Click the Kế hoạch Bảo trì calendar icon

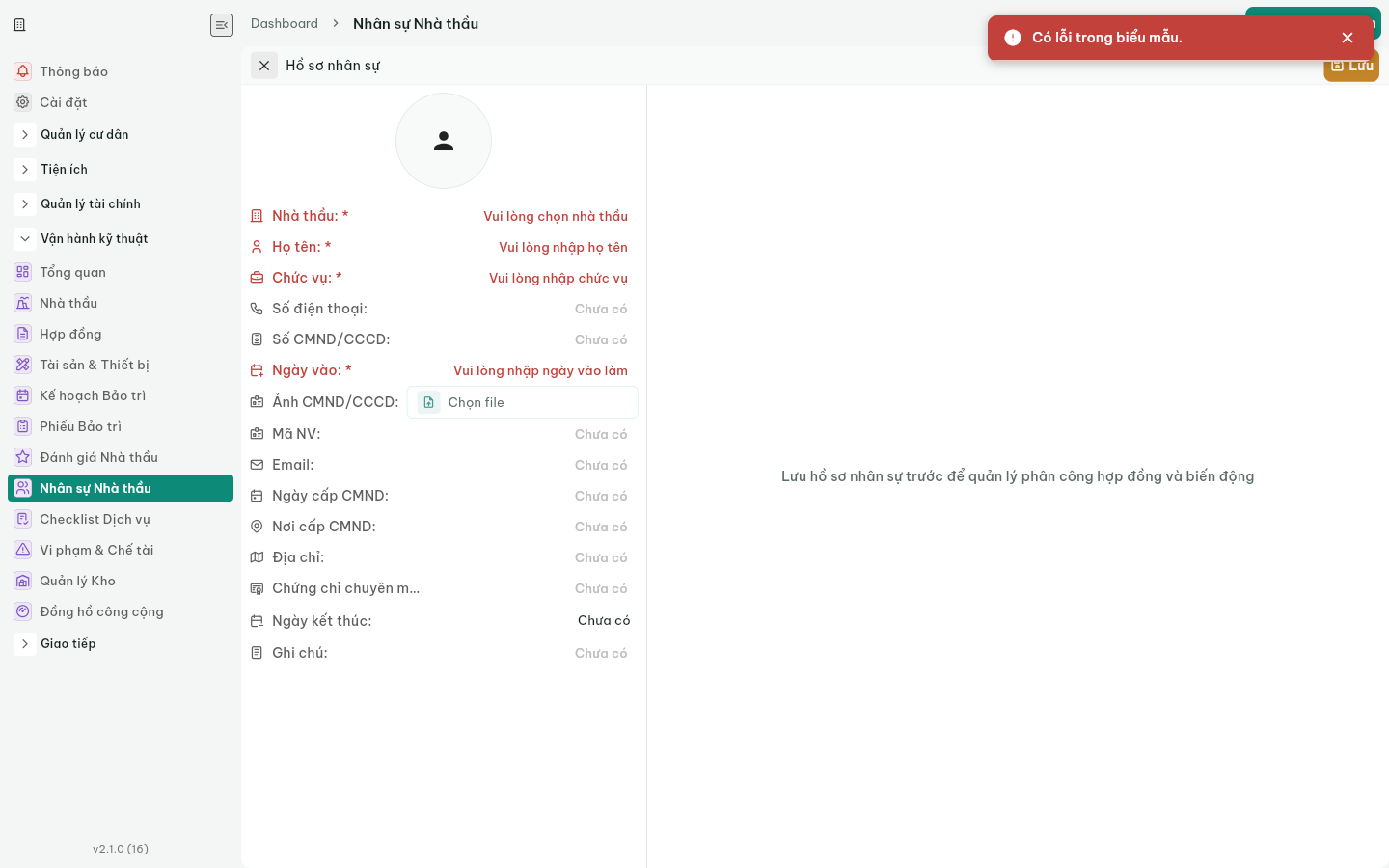(23, 395)
